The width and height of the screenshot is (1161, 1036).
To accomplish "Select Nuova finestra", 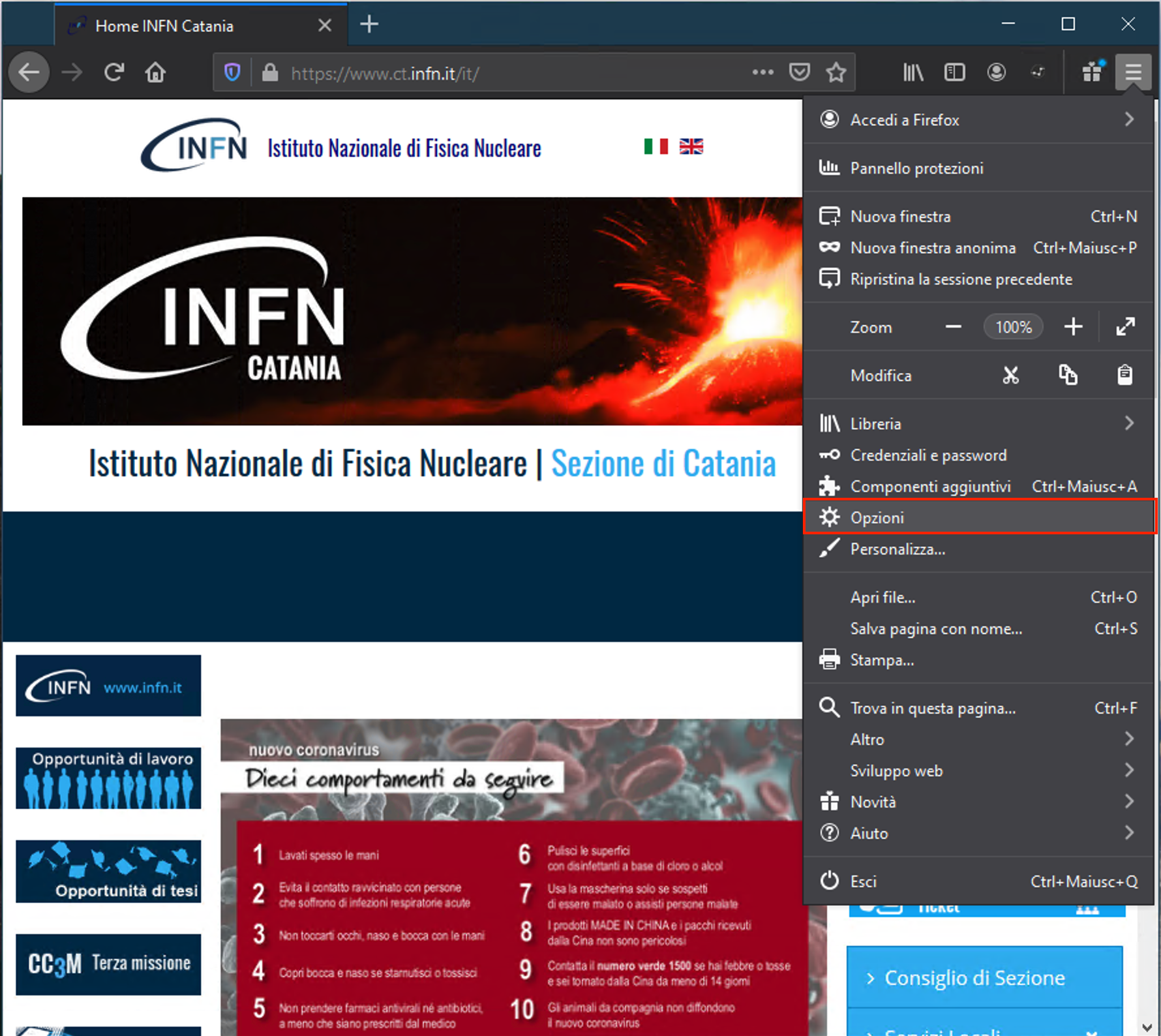I will click(978, 216).
